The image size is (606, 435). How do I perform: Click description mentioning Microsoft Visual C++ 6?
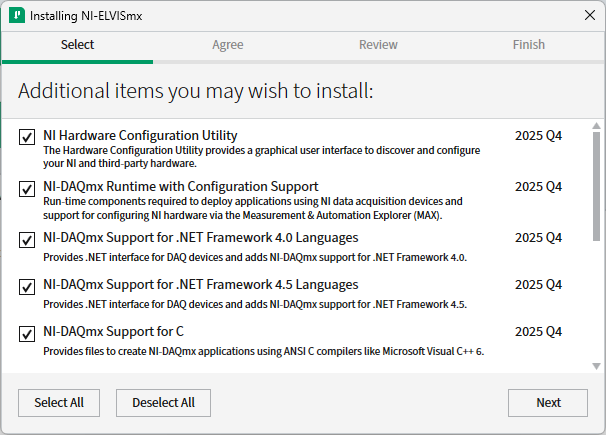[264, 351]
